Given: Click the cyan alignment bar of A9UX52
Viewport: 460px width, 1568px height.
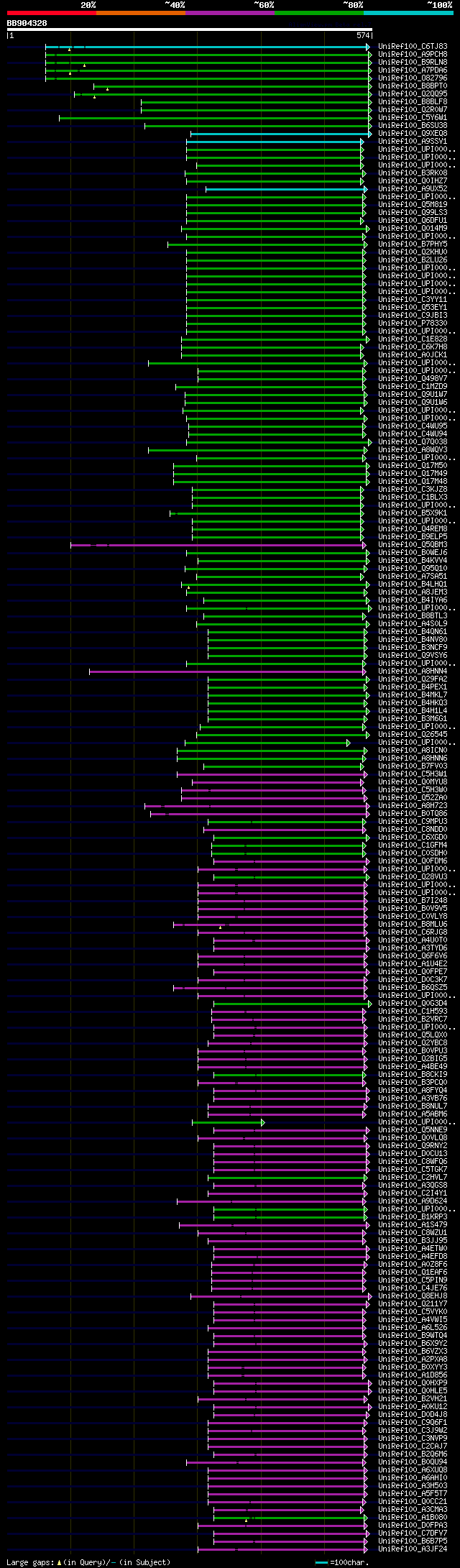Looking at the screenshot, I should (286, 189).
